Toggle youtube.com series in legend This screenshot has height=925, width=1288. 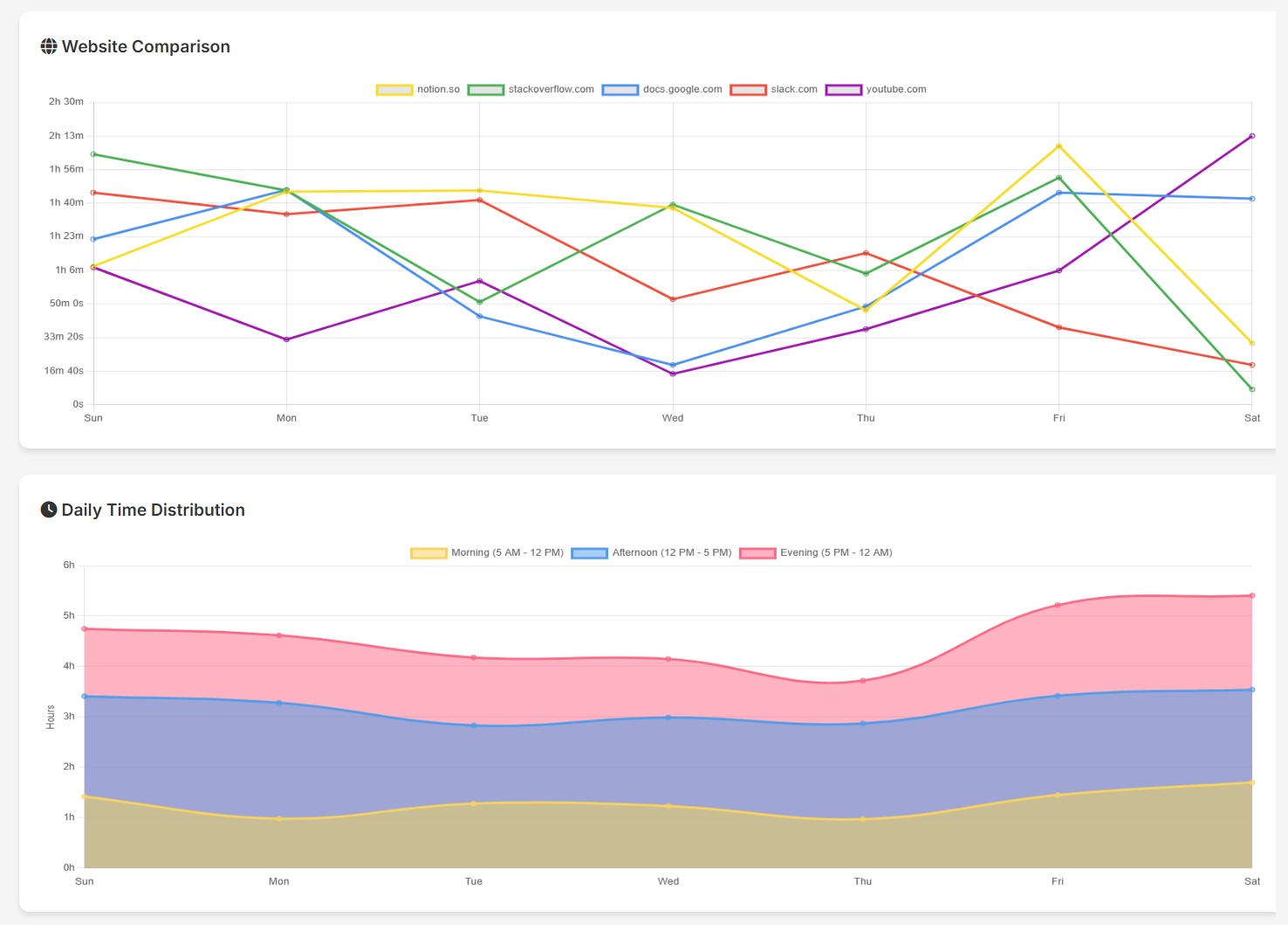tap(876, 89)
